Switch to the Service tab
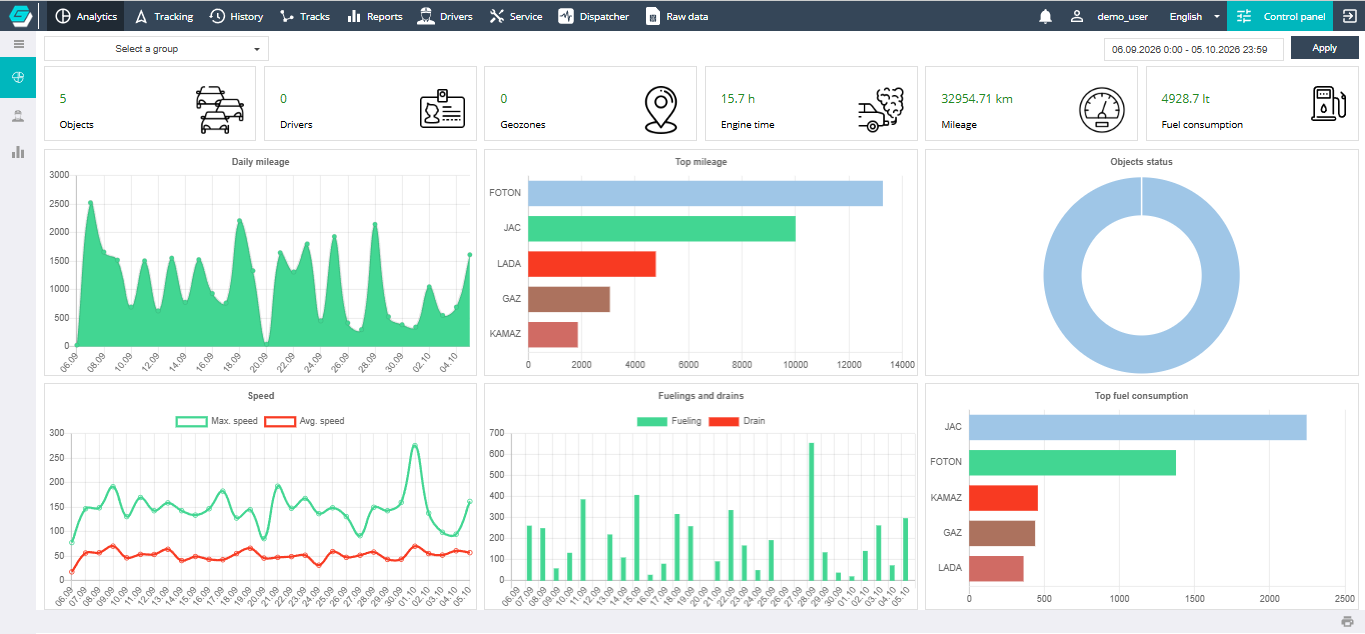The width and height of the screenshot is (1365, 634). click(x=516, y=16)
